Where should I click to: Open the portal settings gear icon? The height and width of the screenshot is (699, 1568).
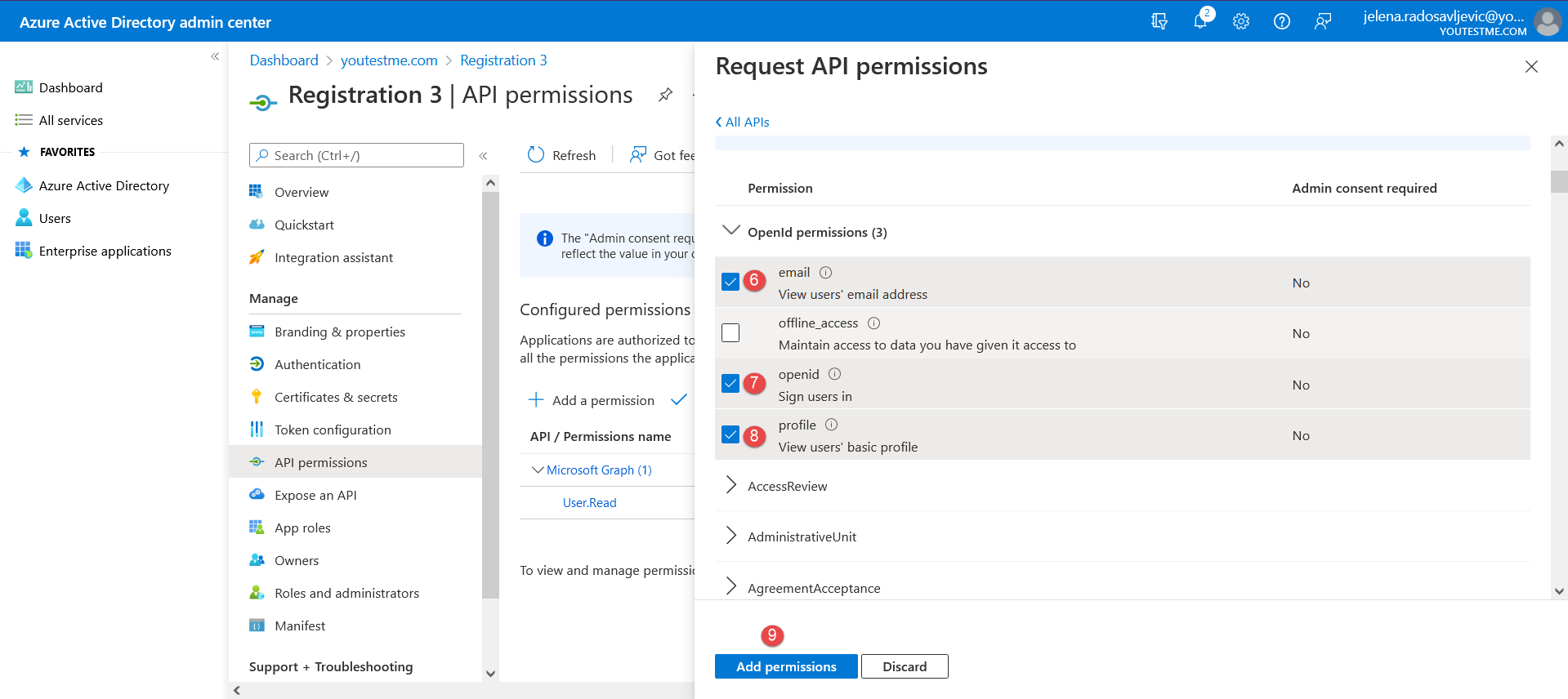[x=1240, y=21]
